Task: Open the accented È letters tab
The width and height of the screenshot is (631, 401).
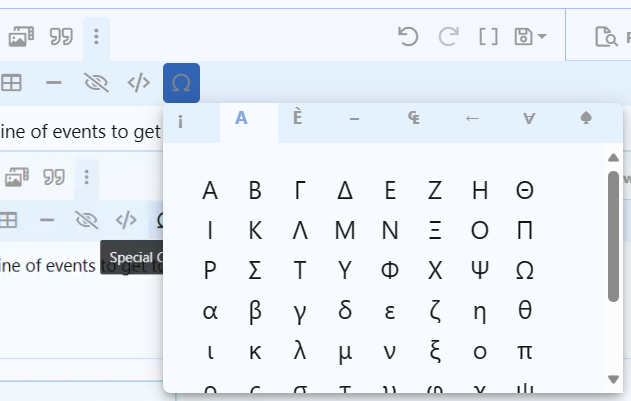Action: tap(297, 119)
